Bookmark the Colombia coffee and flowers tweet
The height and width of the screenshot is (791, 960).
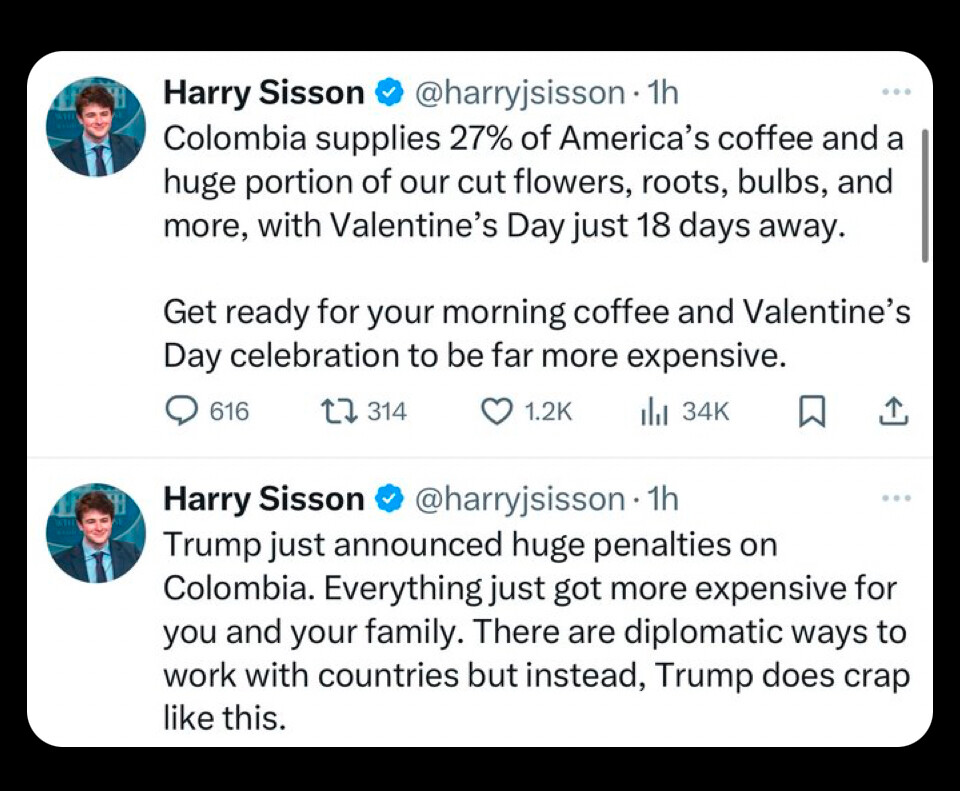(811, 412)
